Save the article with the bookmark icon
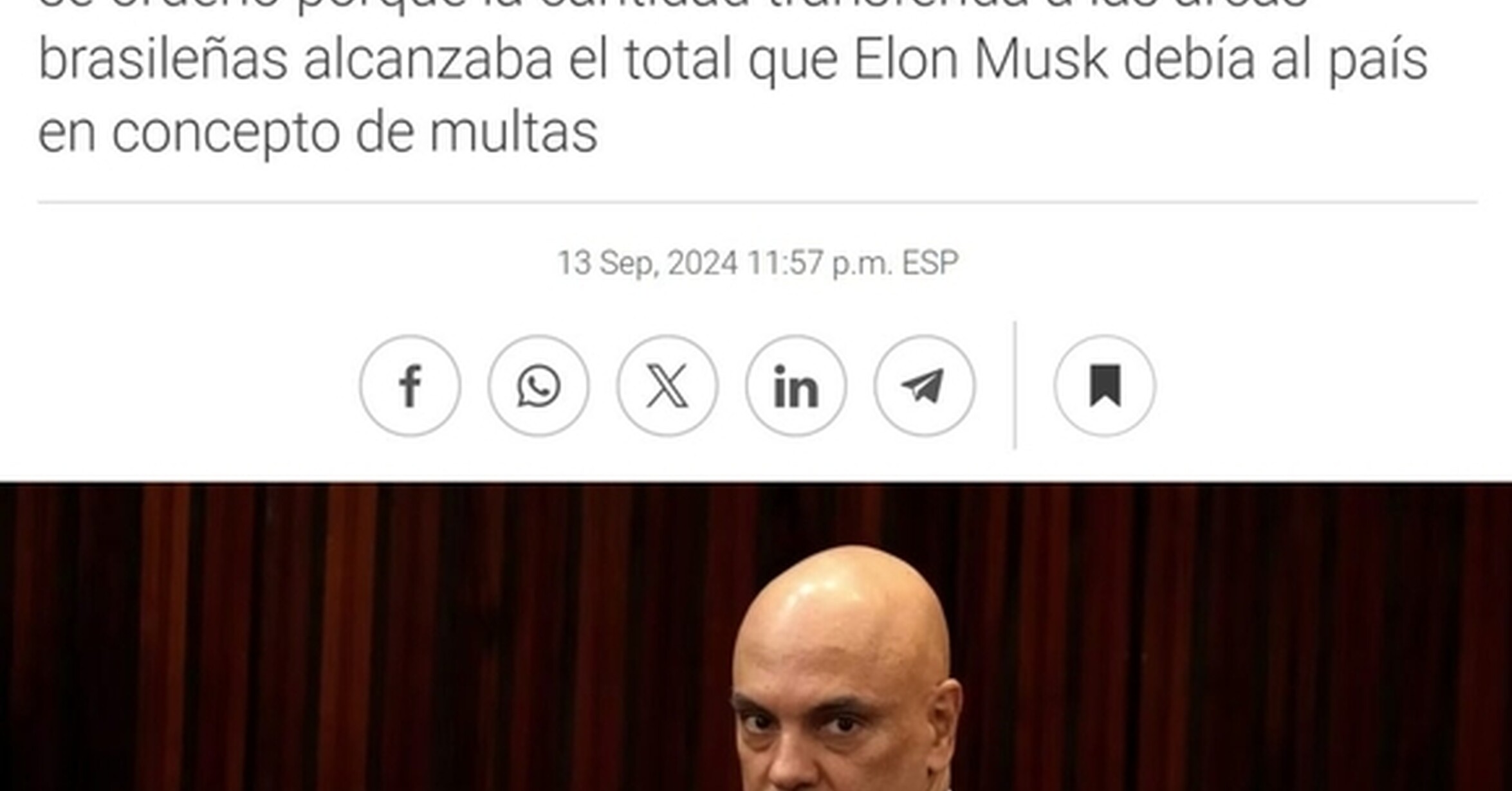The width and height of the screenshot is (1512, 791). tap(1105, 386)
